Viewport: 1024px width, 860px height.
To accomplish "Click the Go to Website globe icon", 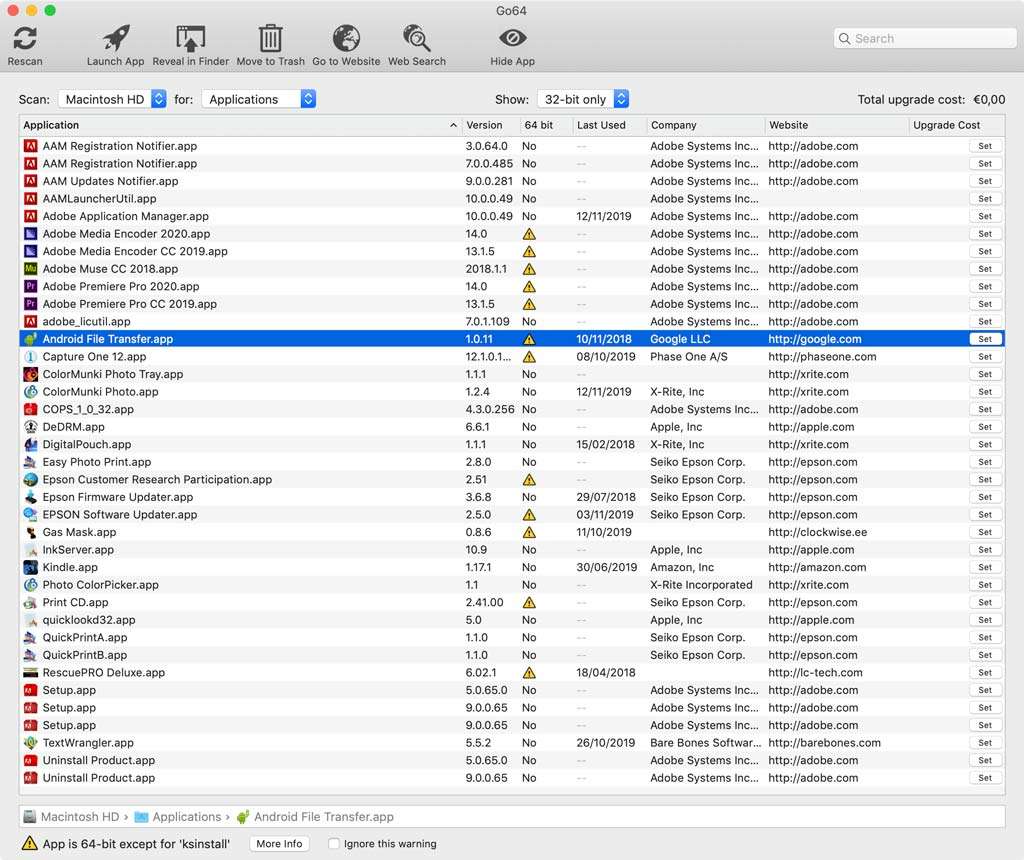I will pos(346,38).
